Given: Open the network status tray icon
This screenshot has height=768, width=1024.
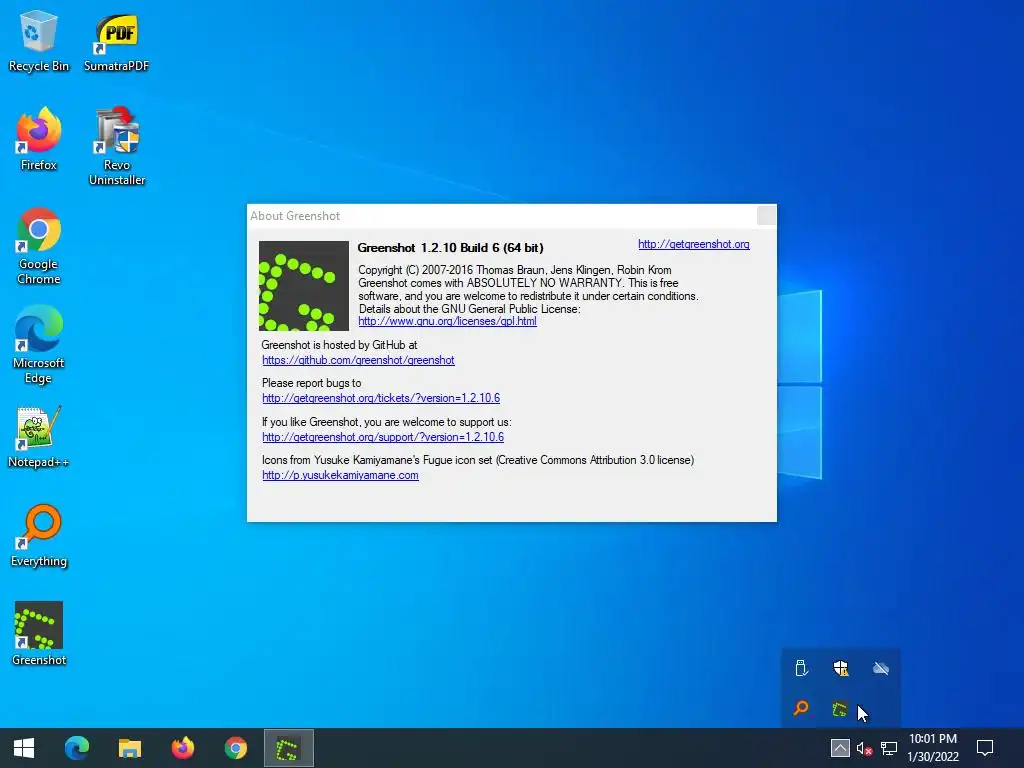Looking at the screenshot, I should pyautogui.click(x=889, y=748).
